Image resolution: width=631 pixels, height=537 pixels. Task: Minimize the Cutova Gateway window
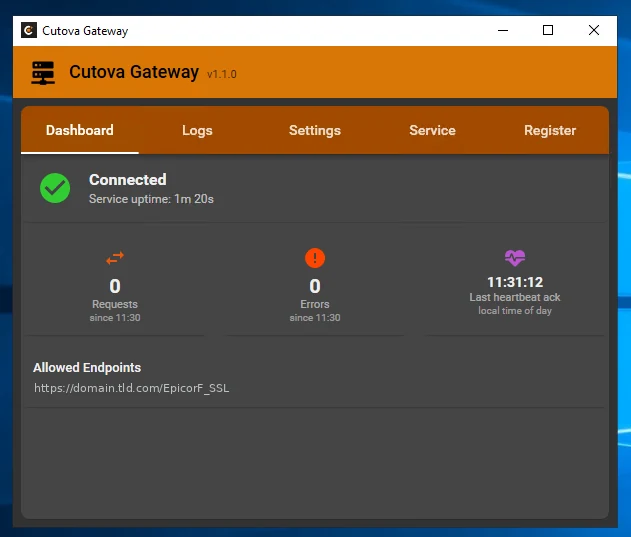pos(503,30)
